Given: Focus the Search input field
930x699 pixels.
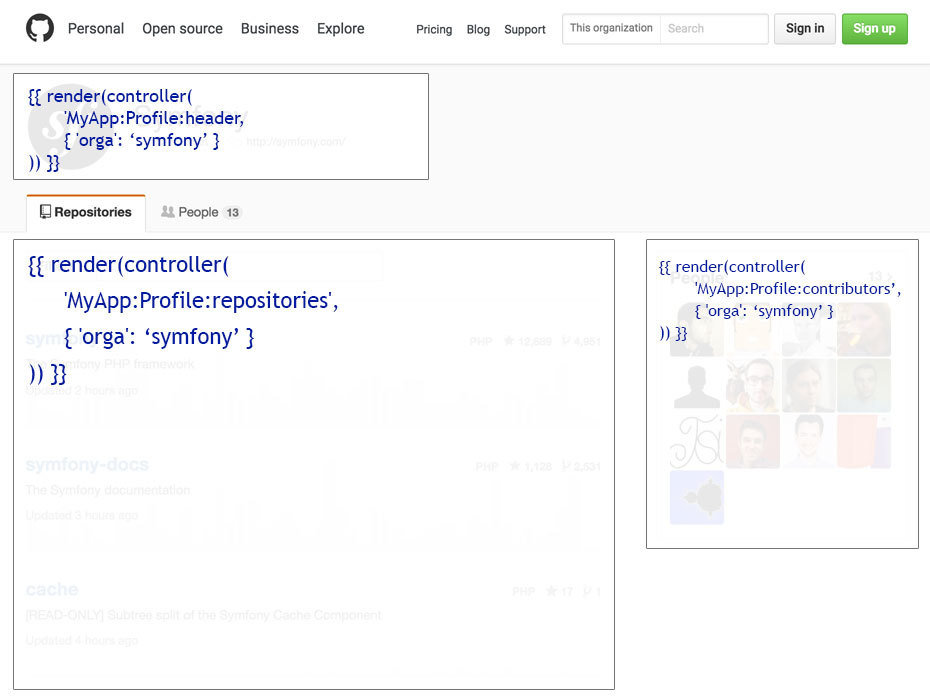Looking at the screenshot, I should click(x=714, y=28).
